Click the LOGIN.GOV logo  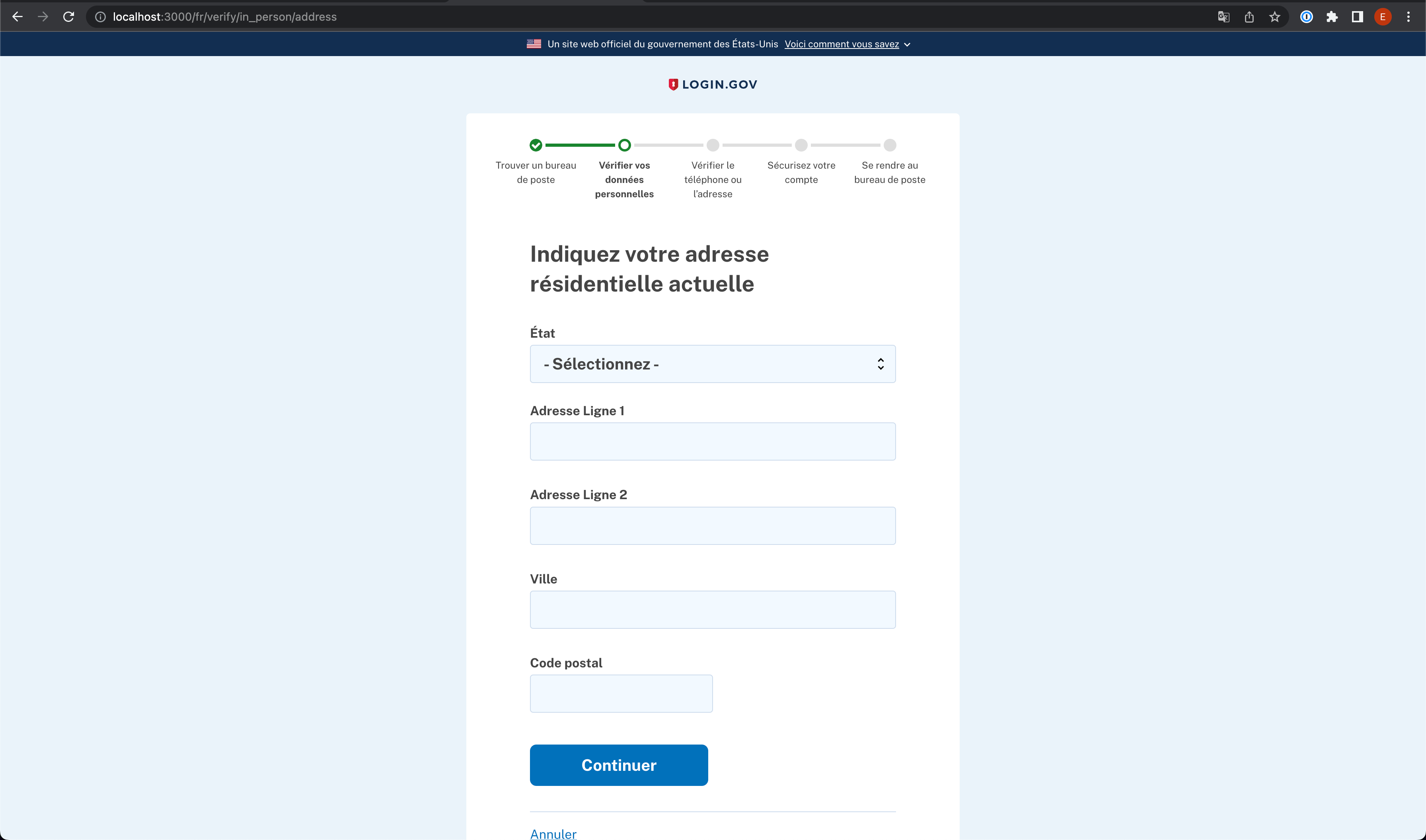coord(713,84)
